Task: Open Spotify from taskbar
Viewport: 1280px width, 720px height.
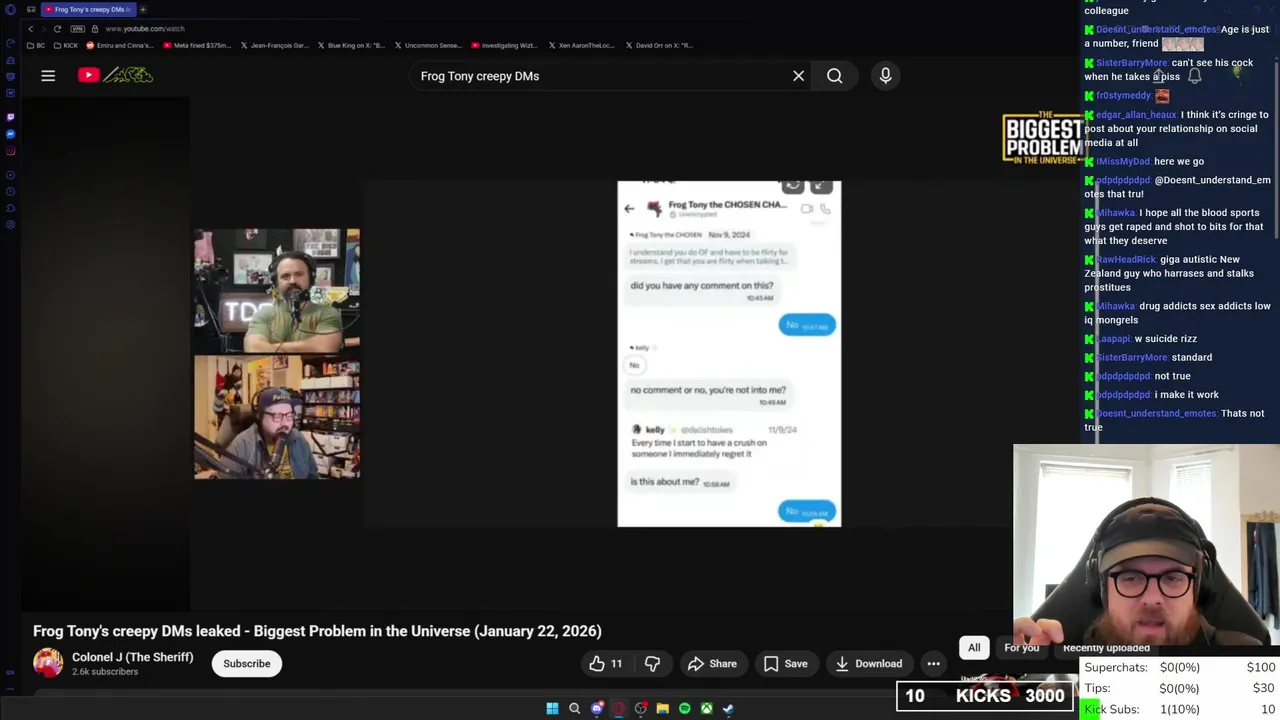Action: pos(684,708)
